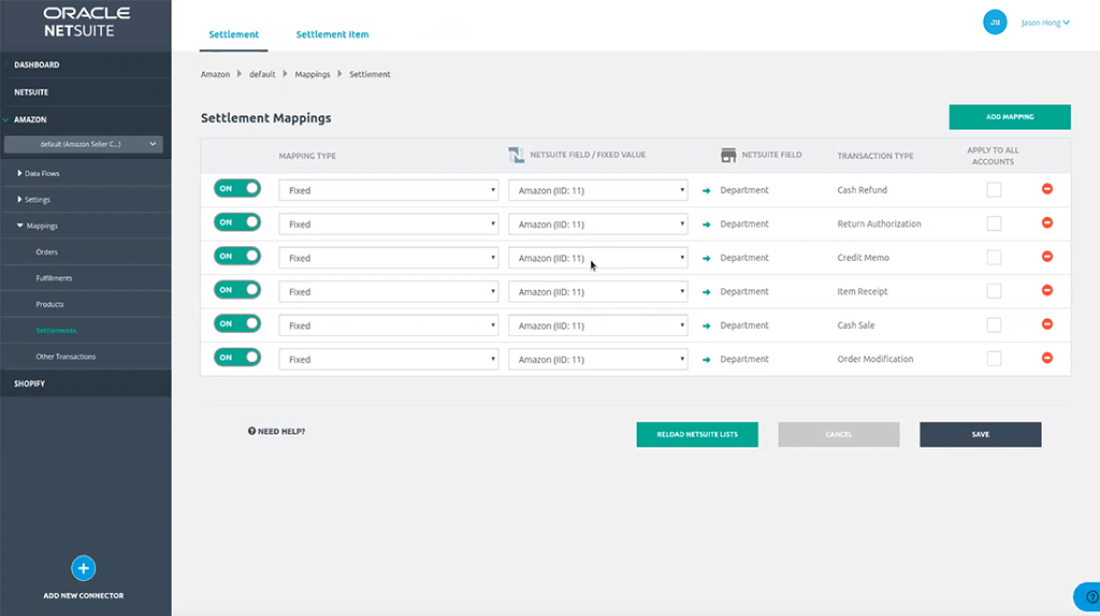This screenshot has width=1100, height=616.
Task: Delete the Credit Memo mapping with red icon
Action: (x=1047, y=257)
